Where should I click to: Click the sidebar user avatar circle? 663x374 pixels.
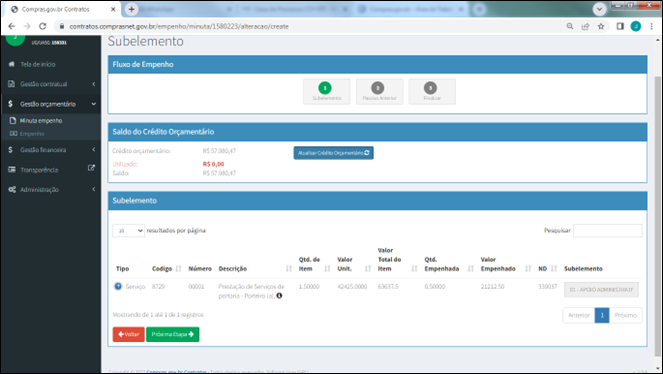[15, 39]
